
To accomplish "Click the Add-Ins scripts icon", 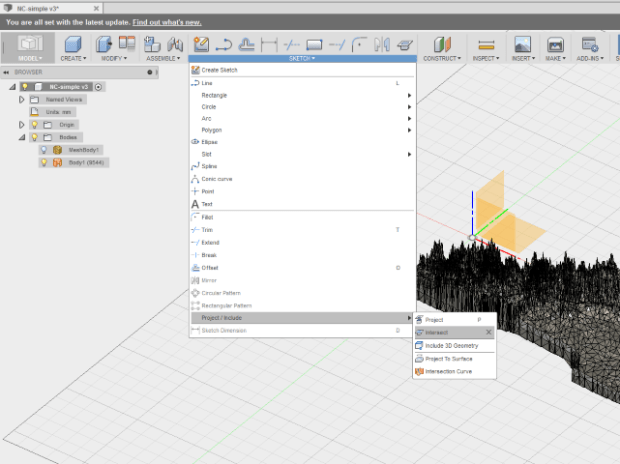I will (590, 44).
